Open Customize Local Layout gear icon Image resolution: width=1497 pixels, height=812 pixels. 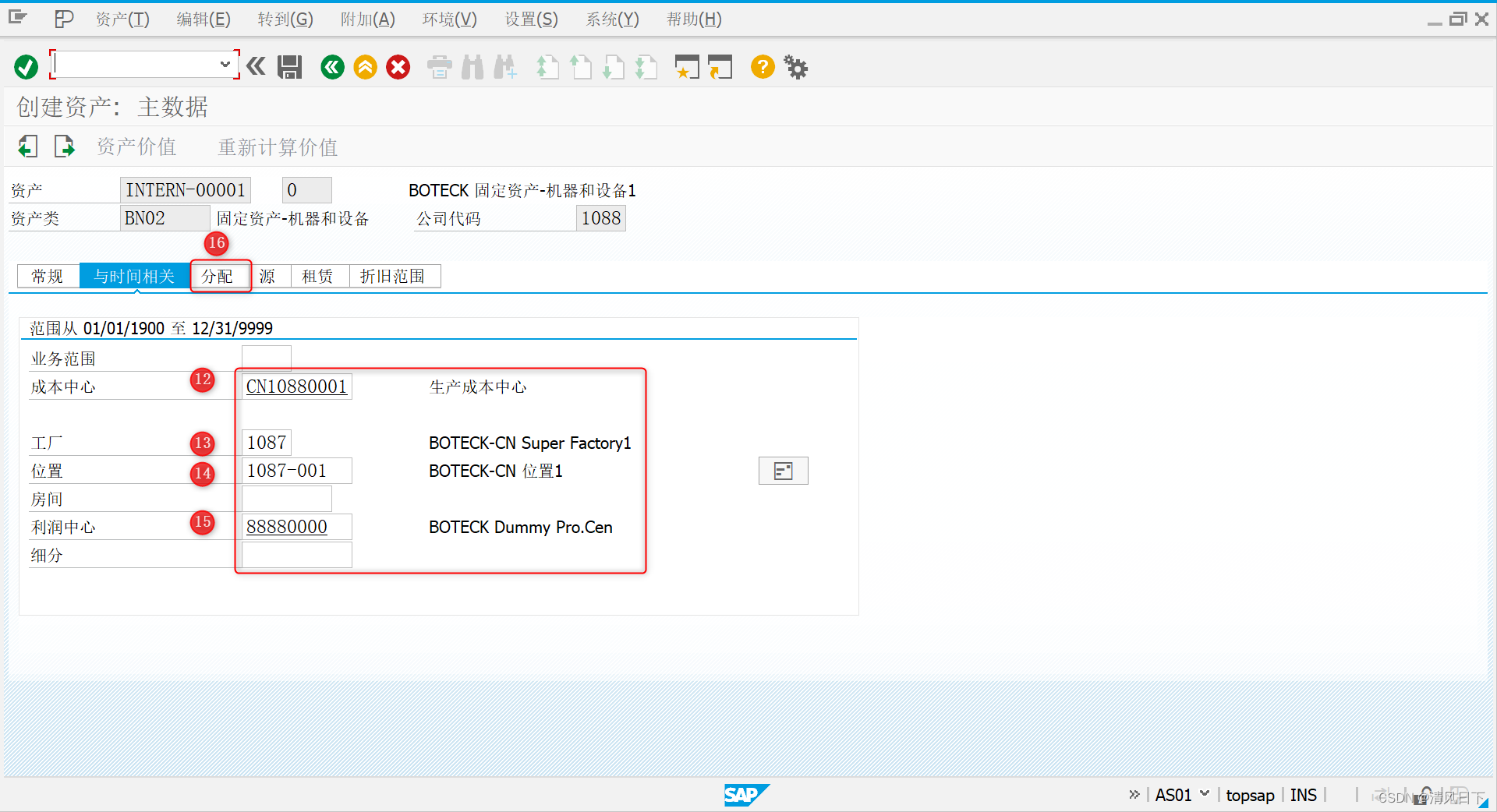point(795,67)
